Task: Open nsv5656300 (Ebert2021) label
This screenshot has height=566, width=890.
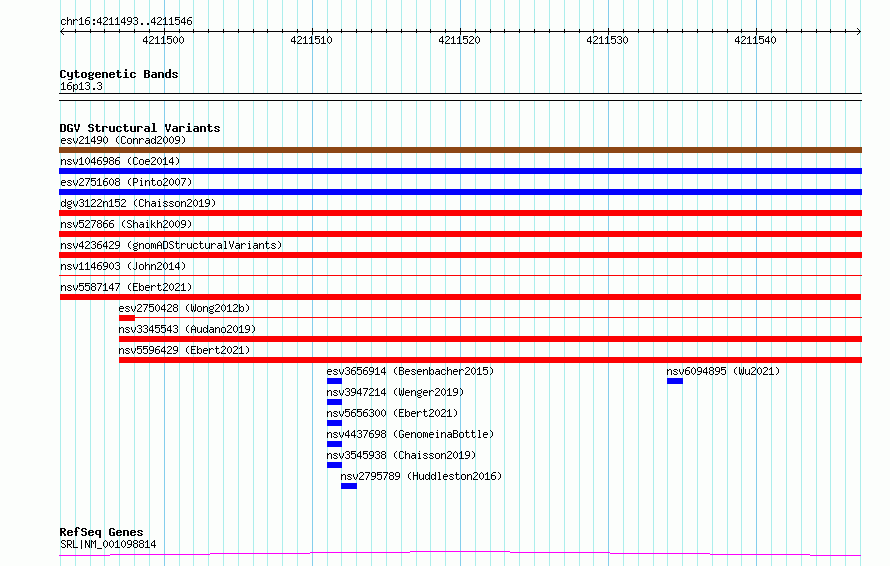Action: (392, 413)
